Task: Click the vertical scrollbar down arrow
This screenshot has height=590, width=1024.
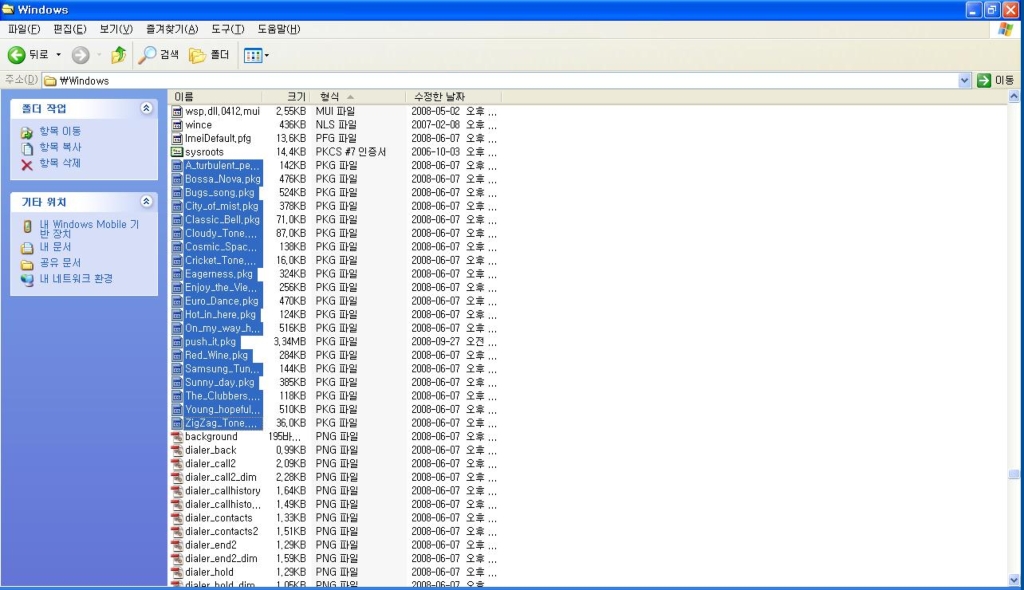Action: coord(1014,580)
